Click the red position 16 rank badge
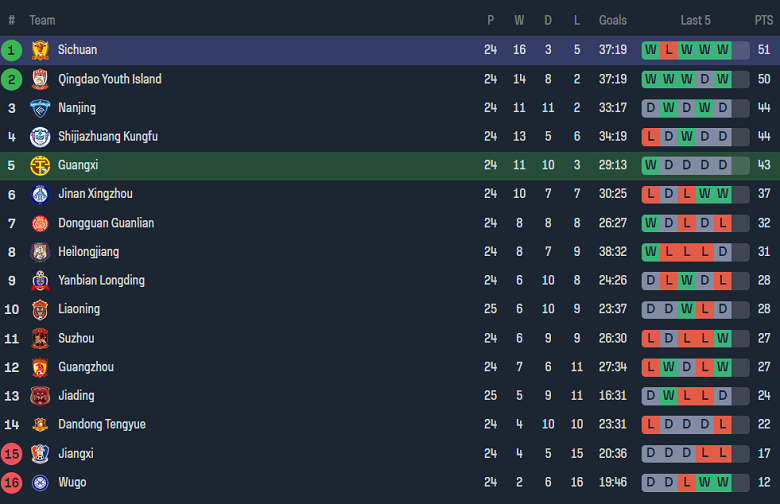Image resolution: width=780 pixels, height=504 pixels. coord(12,482)
